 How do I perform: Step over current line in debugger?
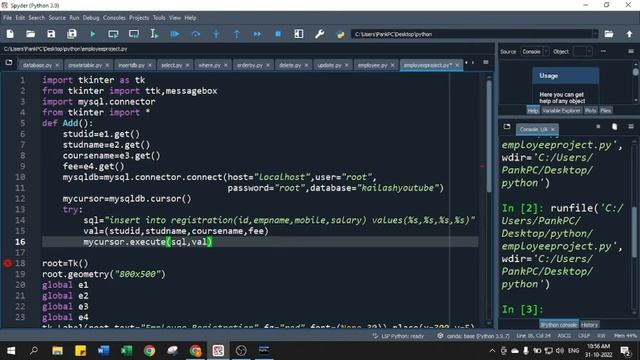(x=196, y=34)
